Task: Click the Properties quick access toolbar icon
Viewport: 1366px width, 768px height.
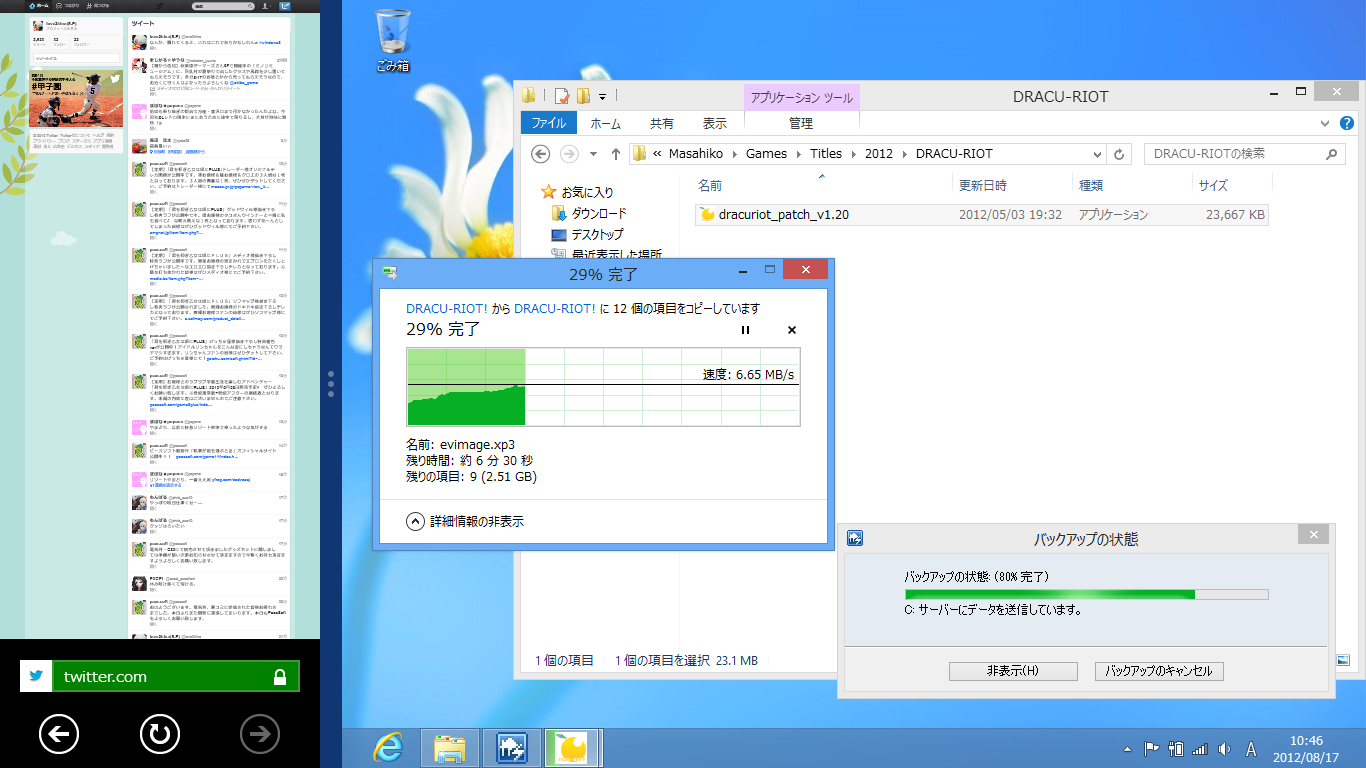Action: pyautogui.click(x=562, y=96)
